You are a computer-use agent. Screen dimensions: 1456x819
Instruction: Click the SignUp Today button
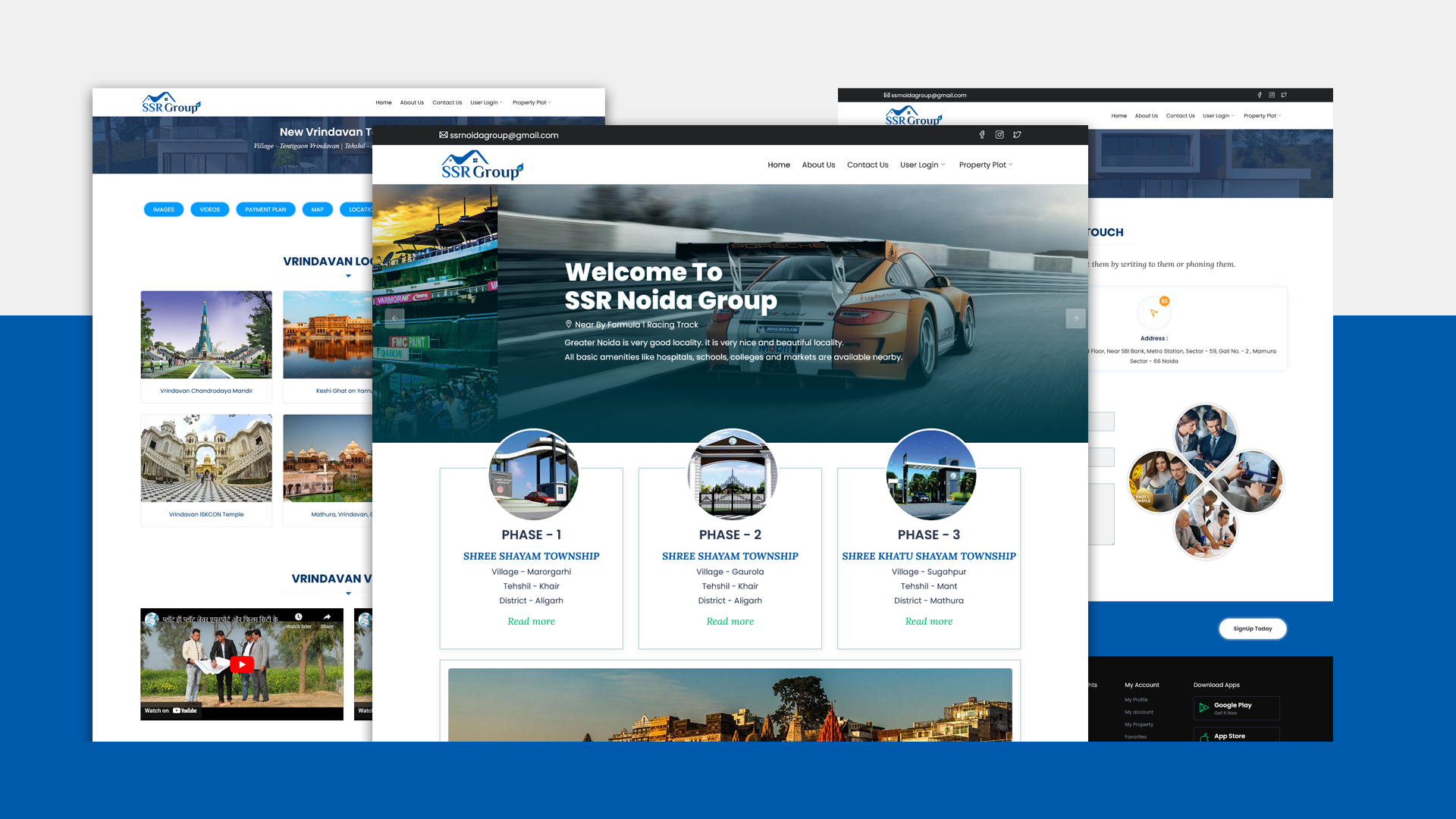[x=1252, y=629]
